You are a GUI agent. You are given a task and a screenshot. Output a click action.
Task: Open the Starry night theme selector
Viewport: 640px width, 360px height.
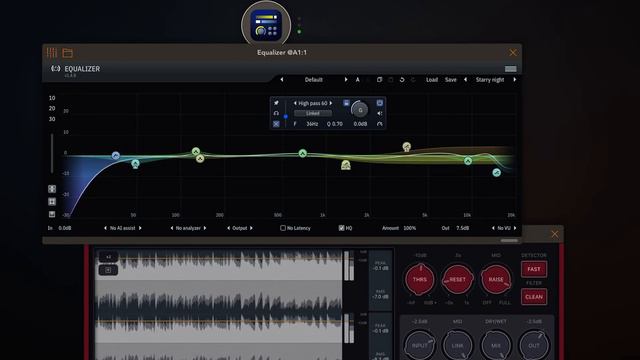pyautogui.click(x=490, y=80)
